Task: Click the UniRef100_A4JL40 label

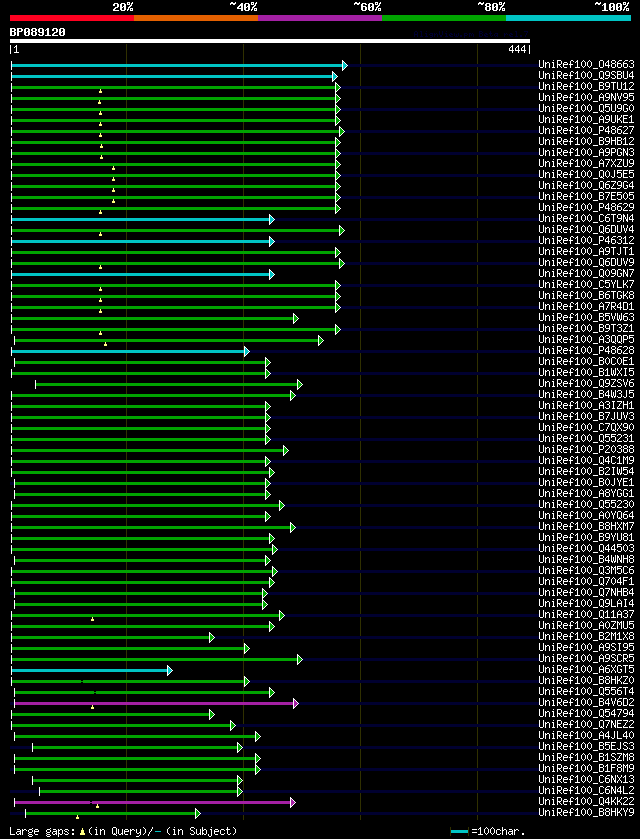Action: (x=586, y=735)
